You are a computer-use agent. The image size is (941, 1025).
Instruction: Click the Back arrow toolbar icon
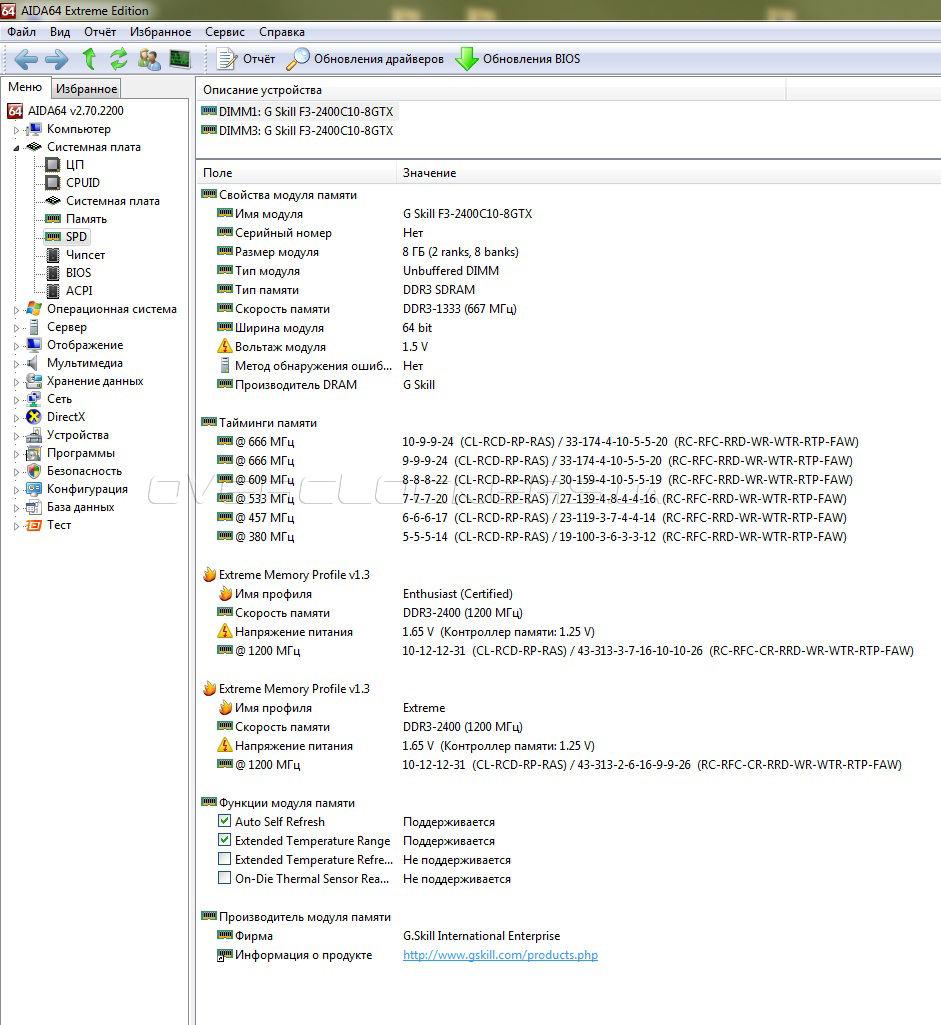tap(25, 59)
